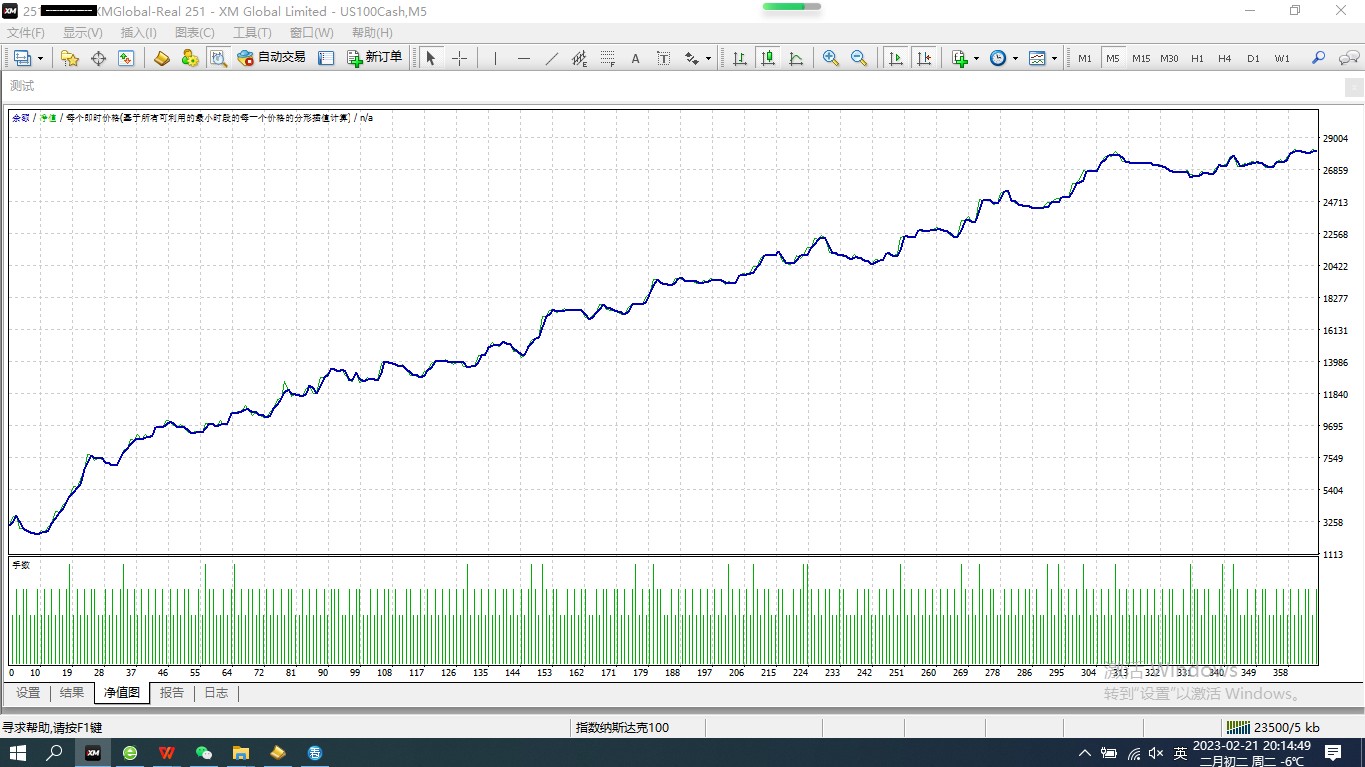The image size is (1365, 767).
Task: Switch chart to line chart type
Action: (x=796, y=58)
